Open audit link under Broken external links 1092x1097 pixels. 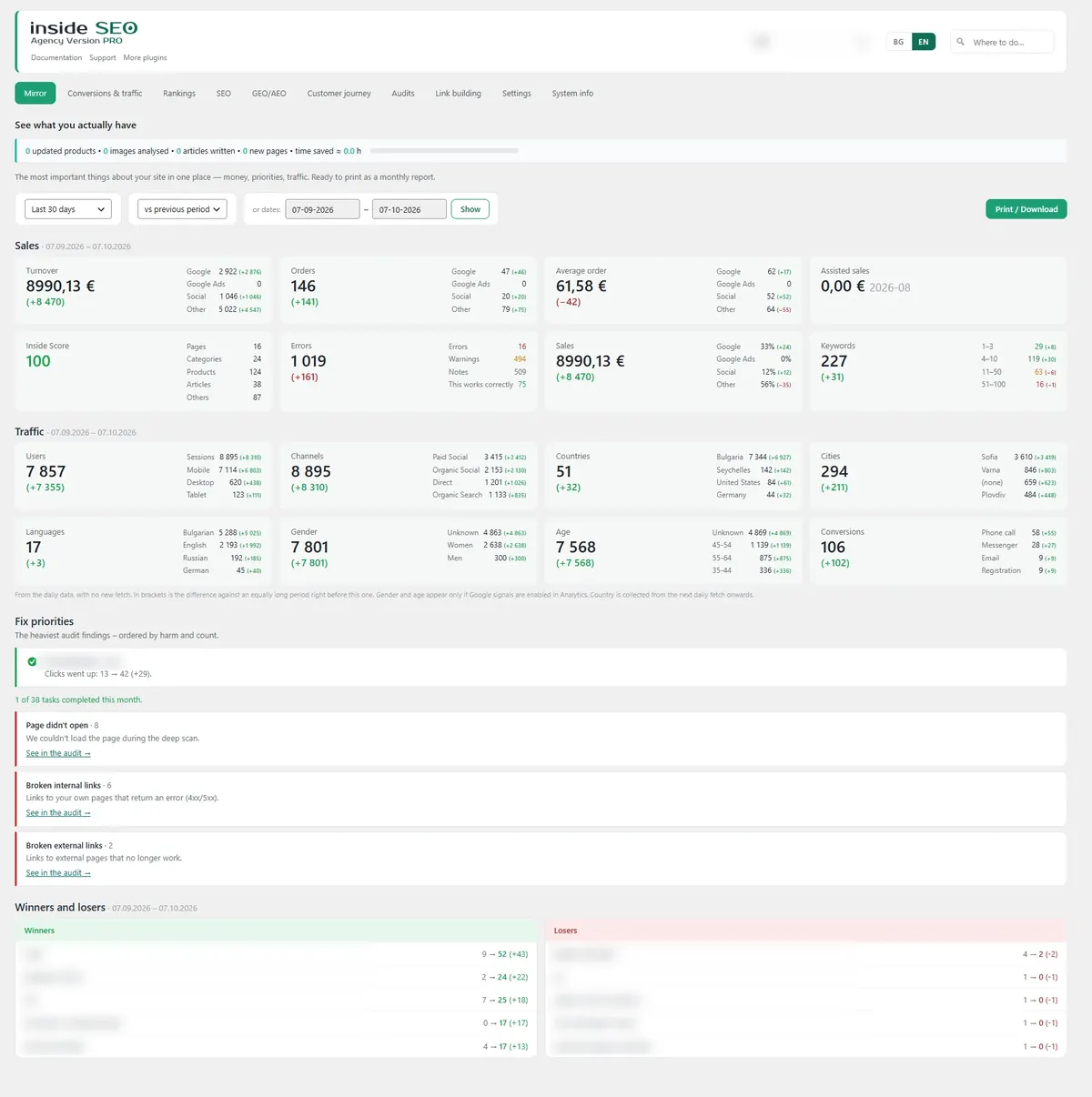(x=58, y=873)
